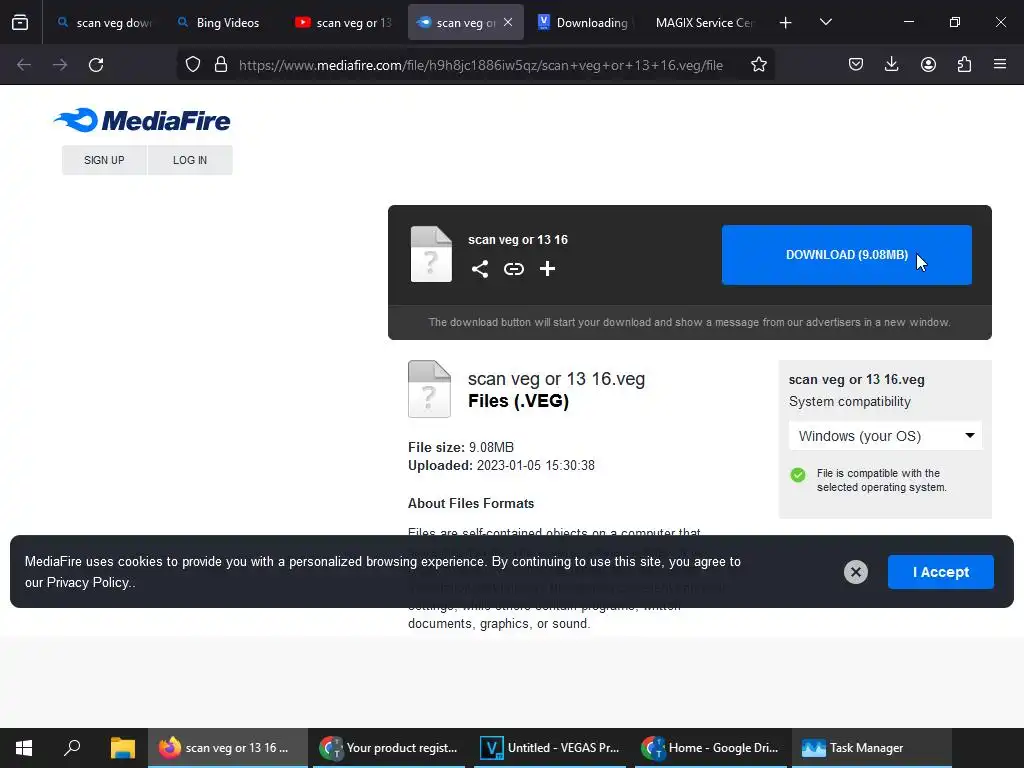Switch to the Downloading tab

pyautogui.click(x=583, y=22)
